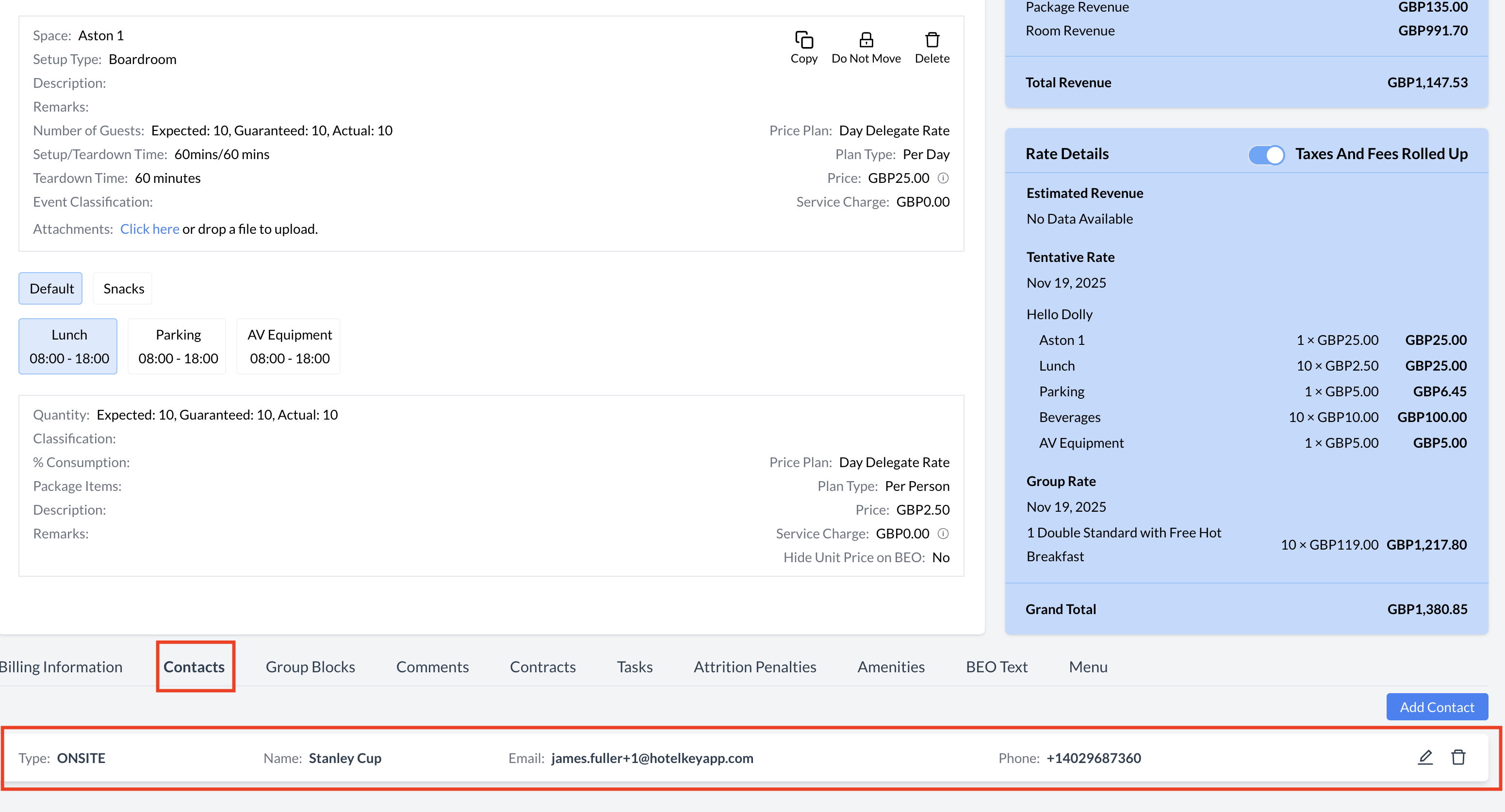The height and width of the screenshot is (812, 1505).
Task: Switch to the Snacks package tab
Action: (123, 289)
